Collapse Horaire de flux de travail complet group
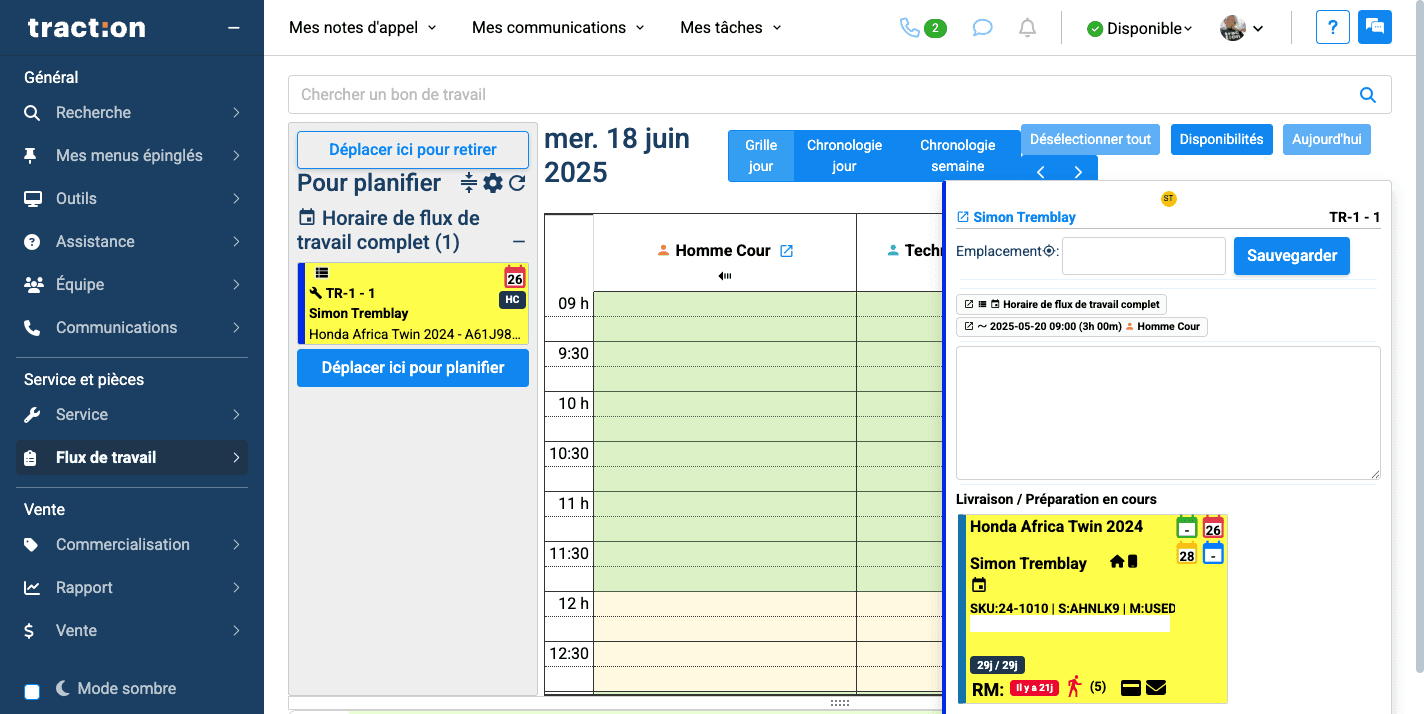Image resolution: width=1424 pixels, height=714 pixels. pos(519,242)
